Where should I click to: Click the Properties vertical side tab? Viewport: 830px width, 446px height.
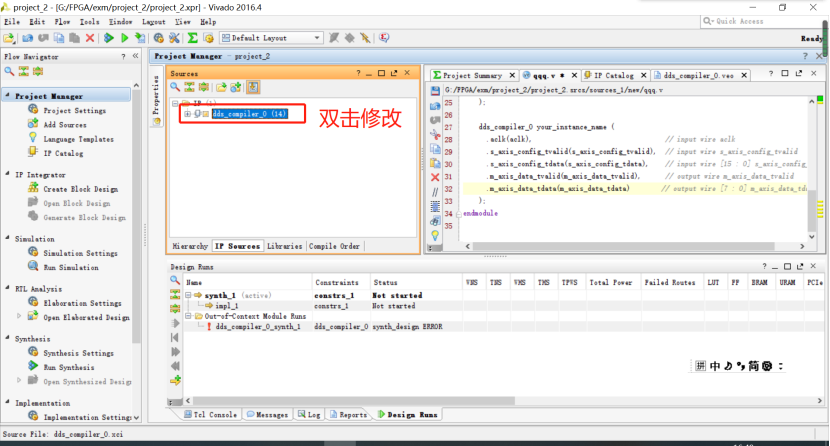point(156,95)
